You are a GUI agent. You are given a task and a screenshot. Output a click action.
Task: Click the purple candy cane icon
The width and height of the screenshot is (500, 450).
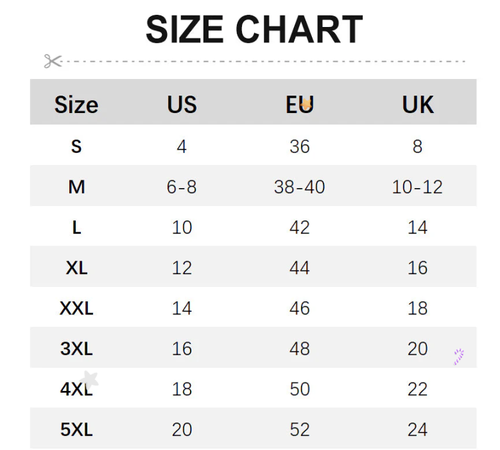(x=459, y=357)
